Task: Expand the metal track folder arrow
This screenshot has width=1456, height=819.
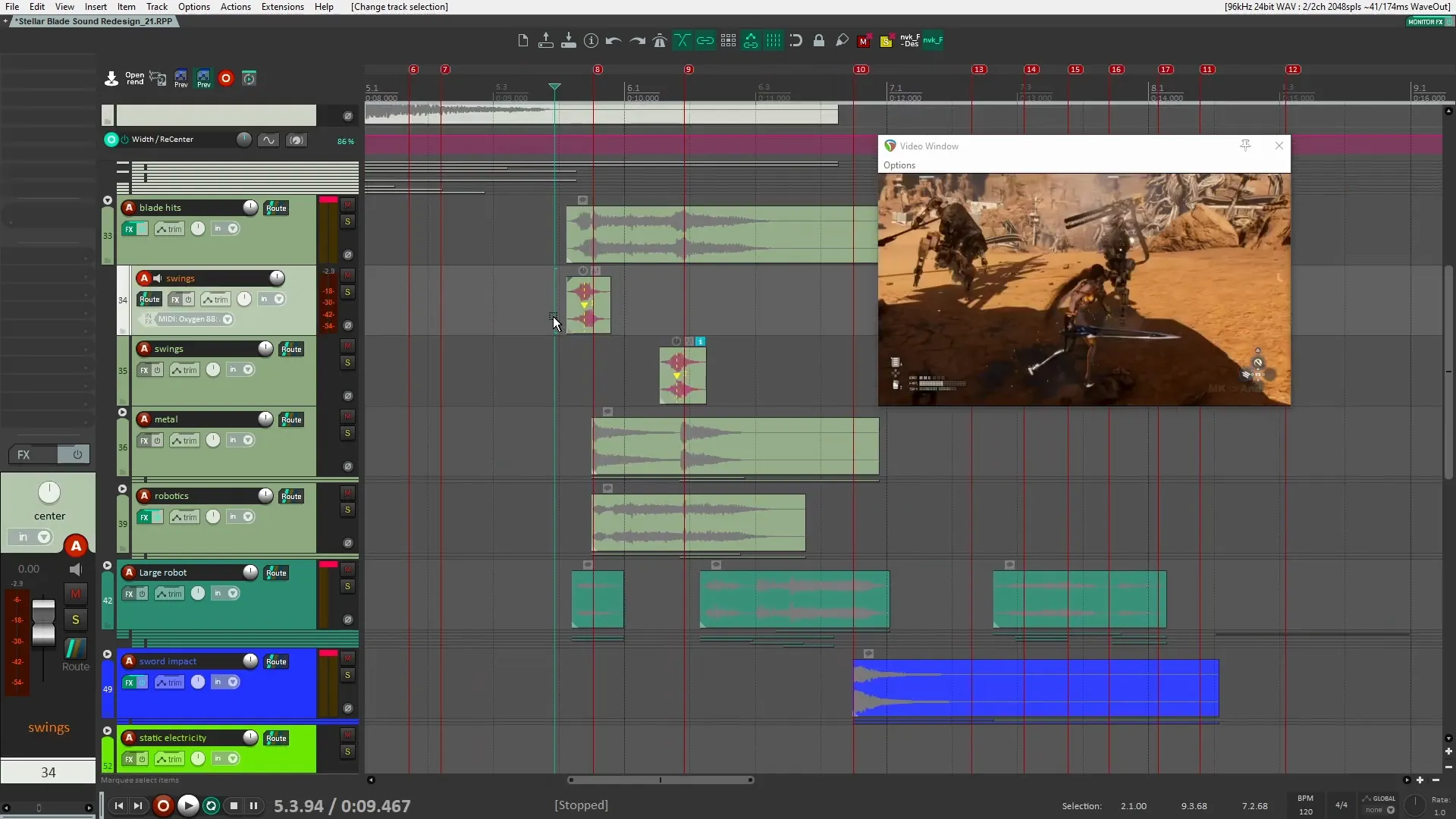Action: (x=122, y=413)
